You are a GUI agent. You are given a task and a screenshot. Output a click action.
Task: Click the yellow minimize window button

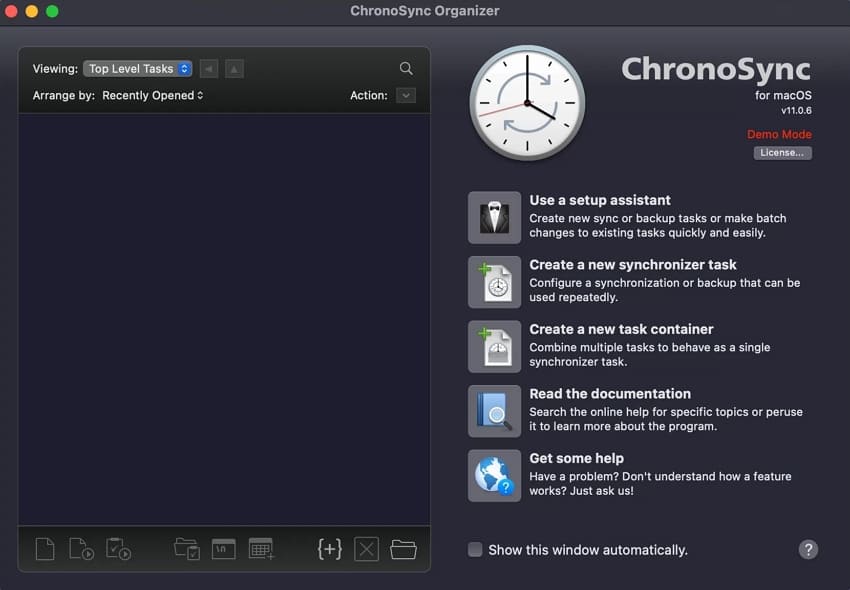(x=31, y=11)
